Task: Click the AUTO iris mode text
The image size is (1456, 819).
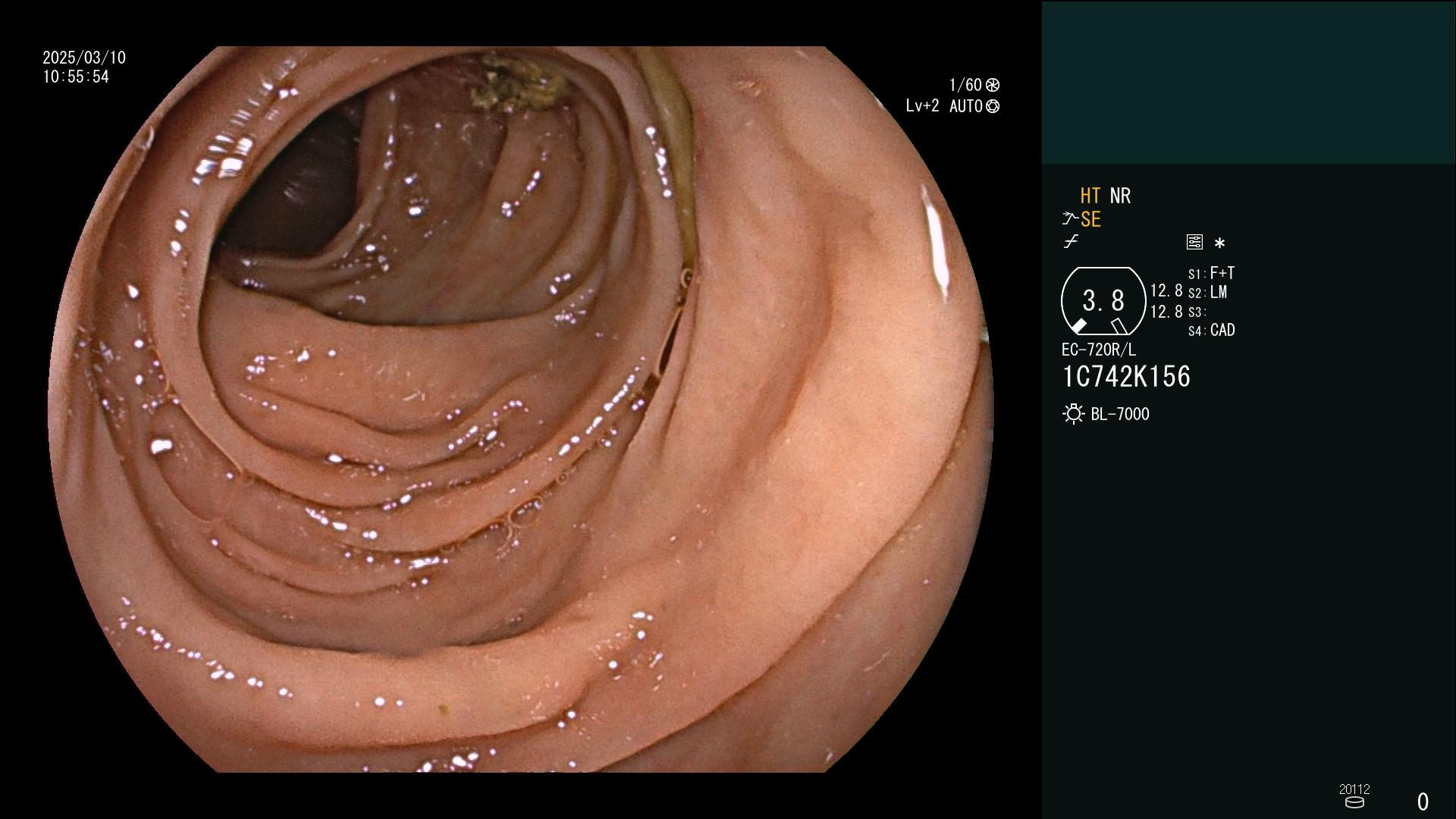Action: (x=966, y=107)
